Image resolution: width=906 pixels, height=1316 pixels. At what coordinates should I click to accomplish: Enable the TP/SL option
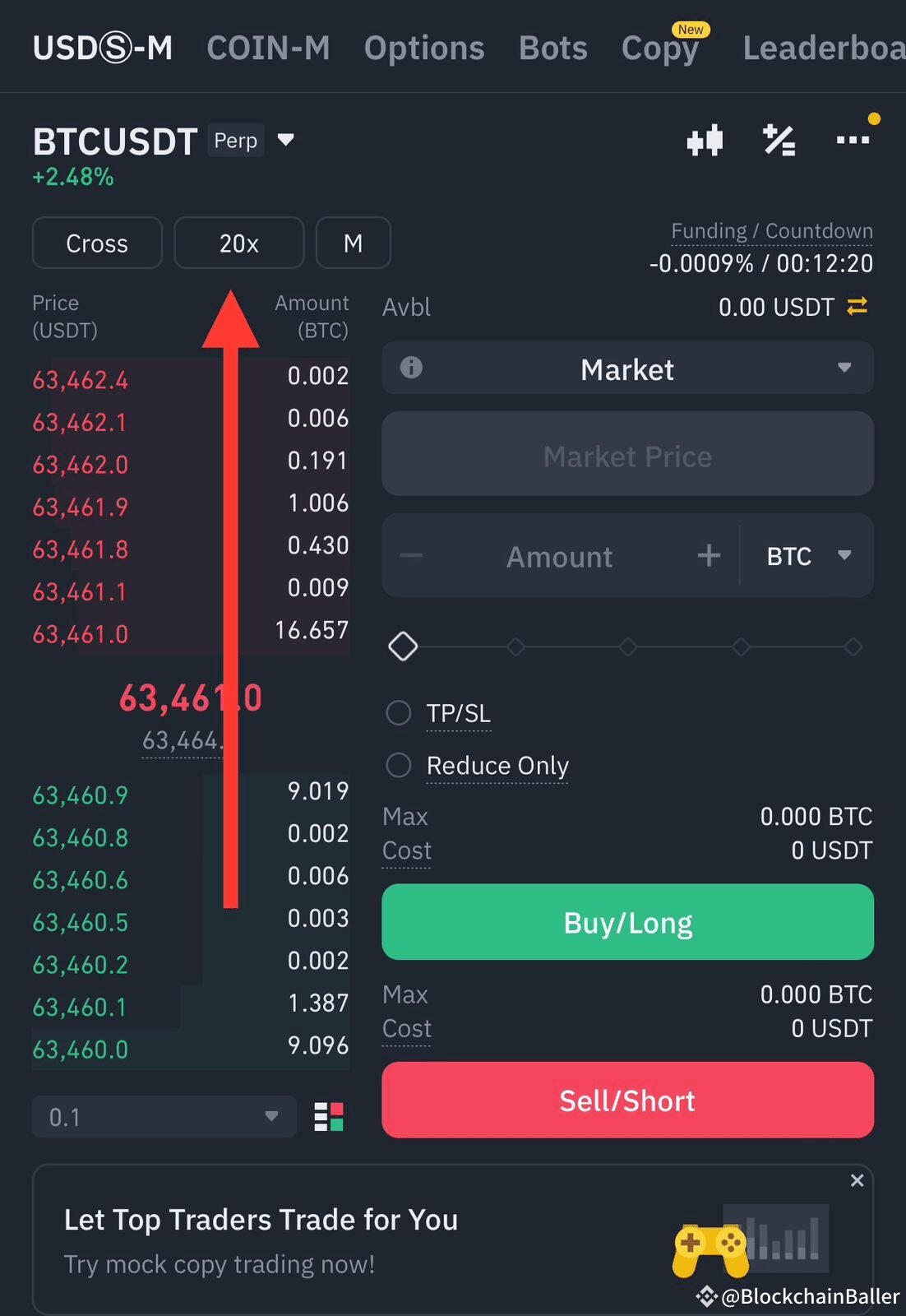click(399, 713)
